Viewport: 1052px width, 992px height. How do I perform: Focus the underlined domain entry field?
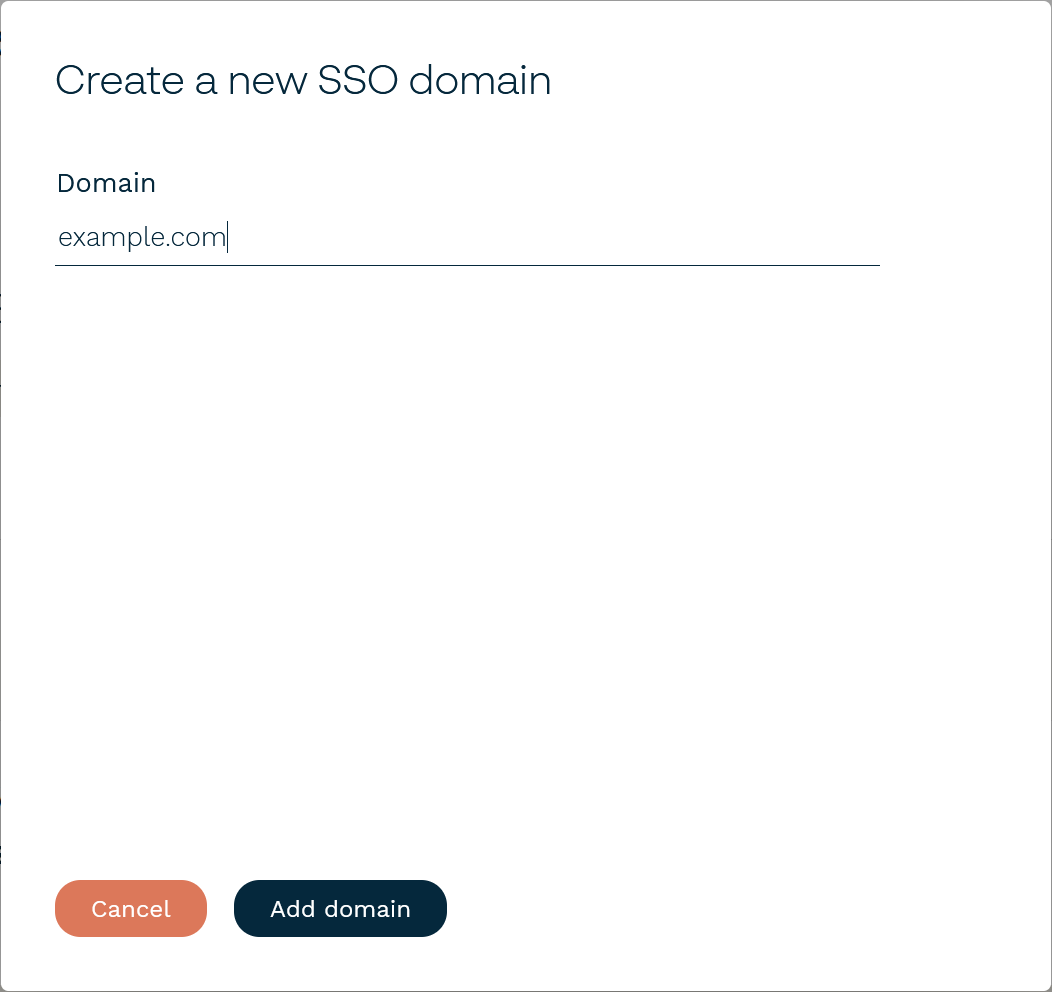[400, 240]
